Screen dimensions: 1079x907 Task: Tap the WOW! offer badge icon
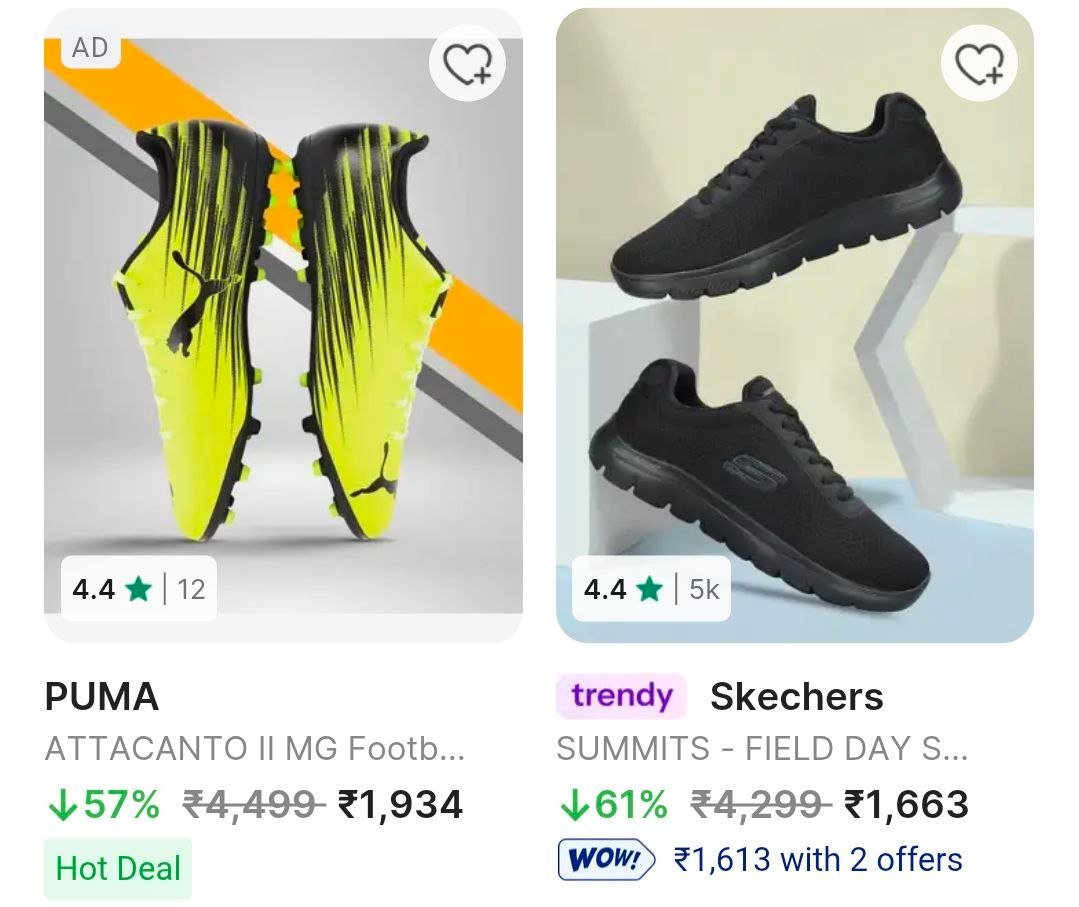(x=606, y=859)
